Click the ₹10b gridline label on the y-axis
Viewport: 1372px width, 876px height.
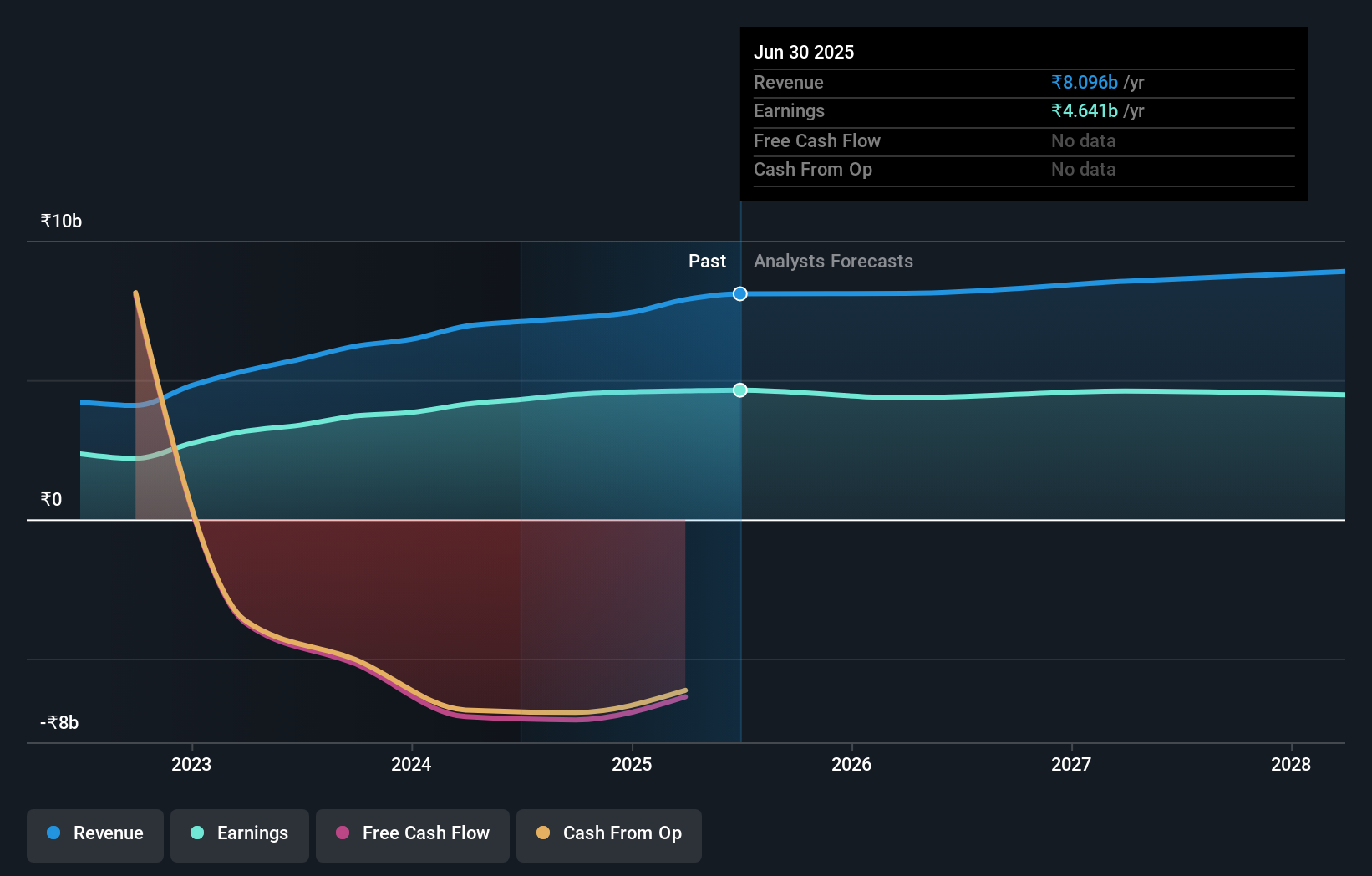click(60, 220)
